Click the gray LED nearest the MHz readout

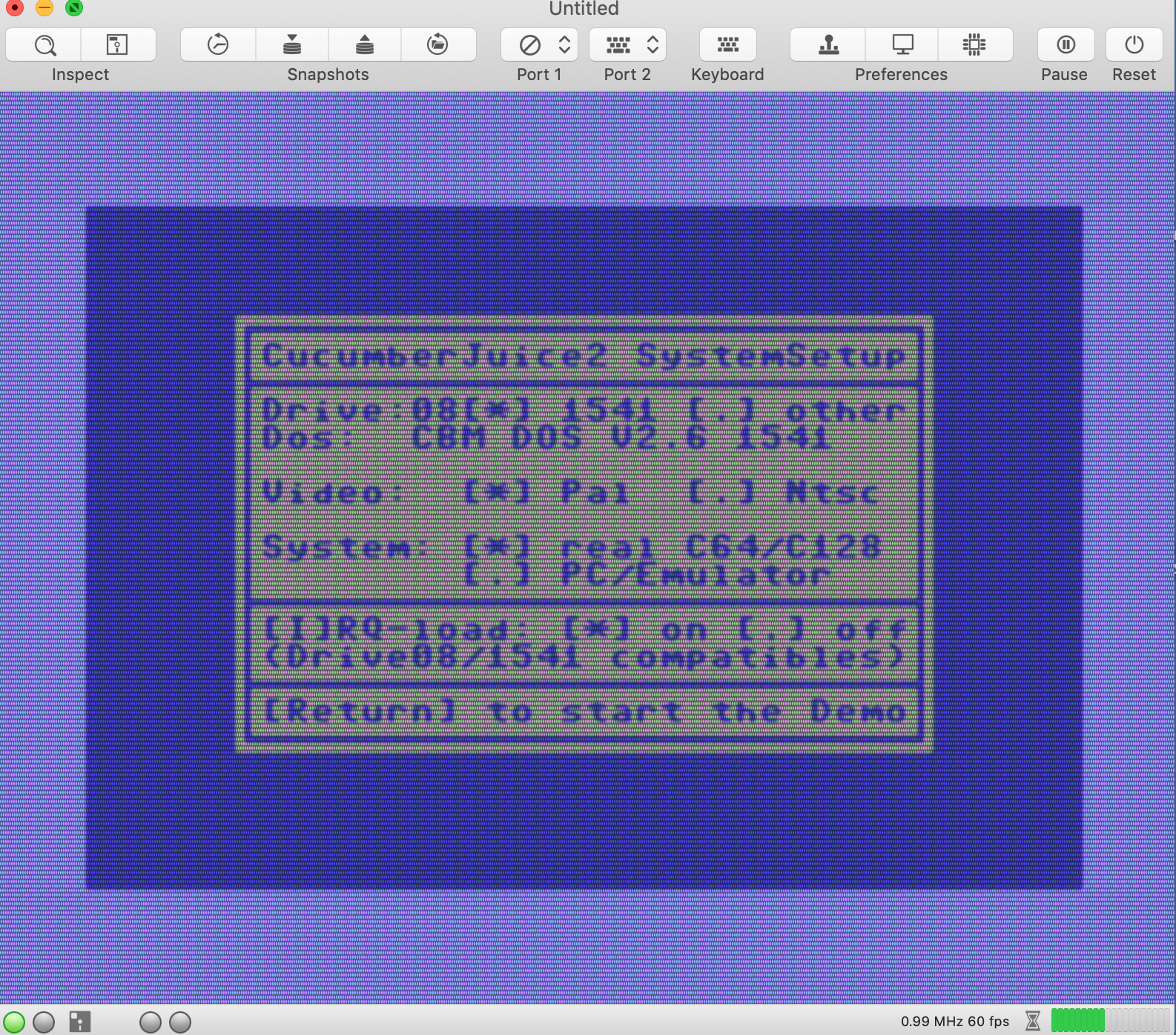[180, 1022]
